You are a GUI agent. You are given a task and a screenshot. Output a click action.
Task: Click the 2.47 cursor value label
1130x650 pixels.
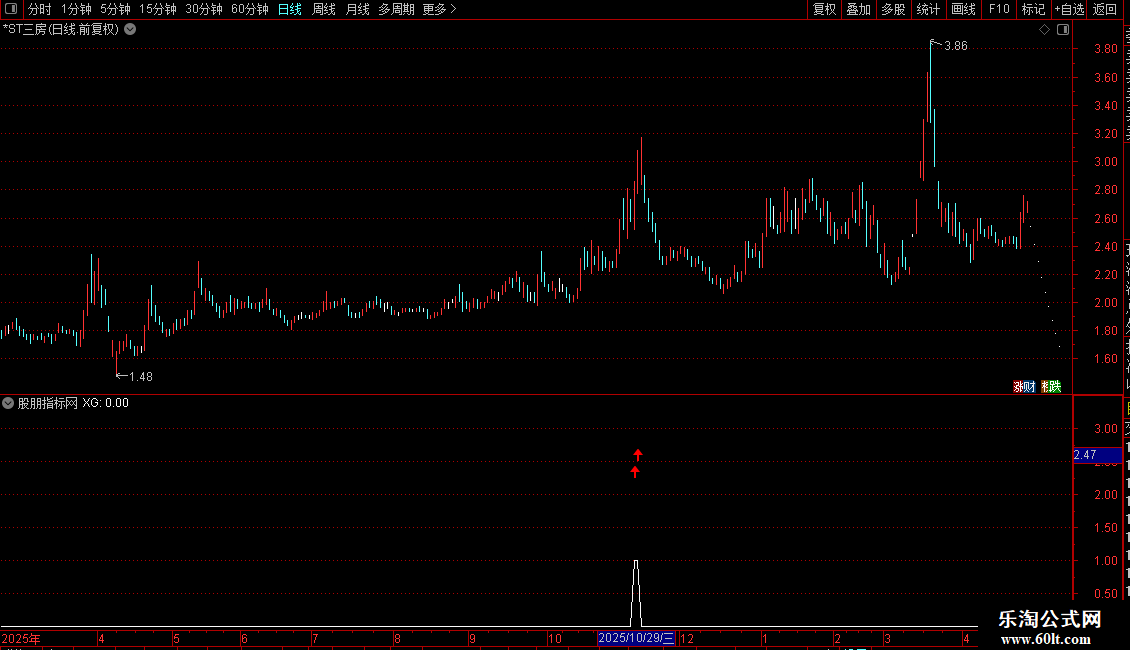[1097, 455]
